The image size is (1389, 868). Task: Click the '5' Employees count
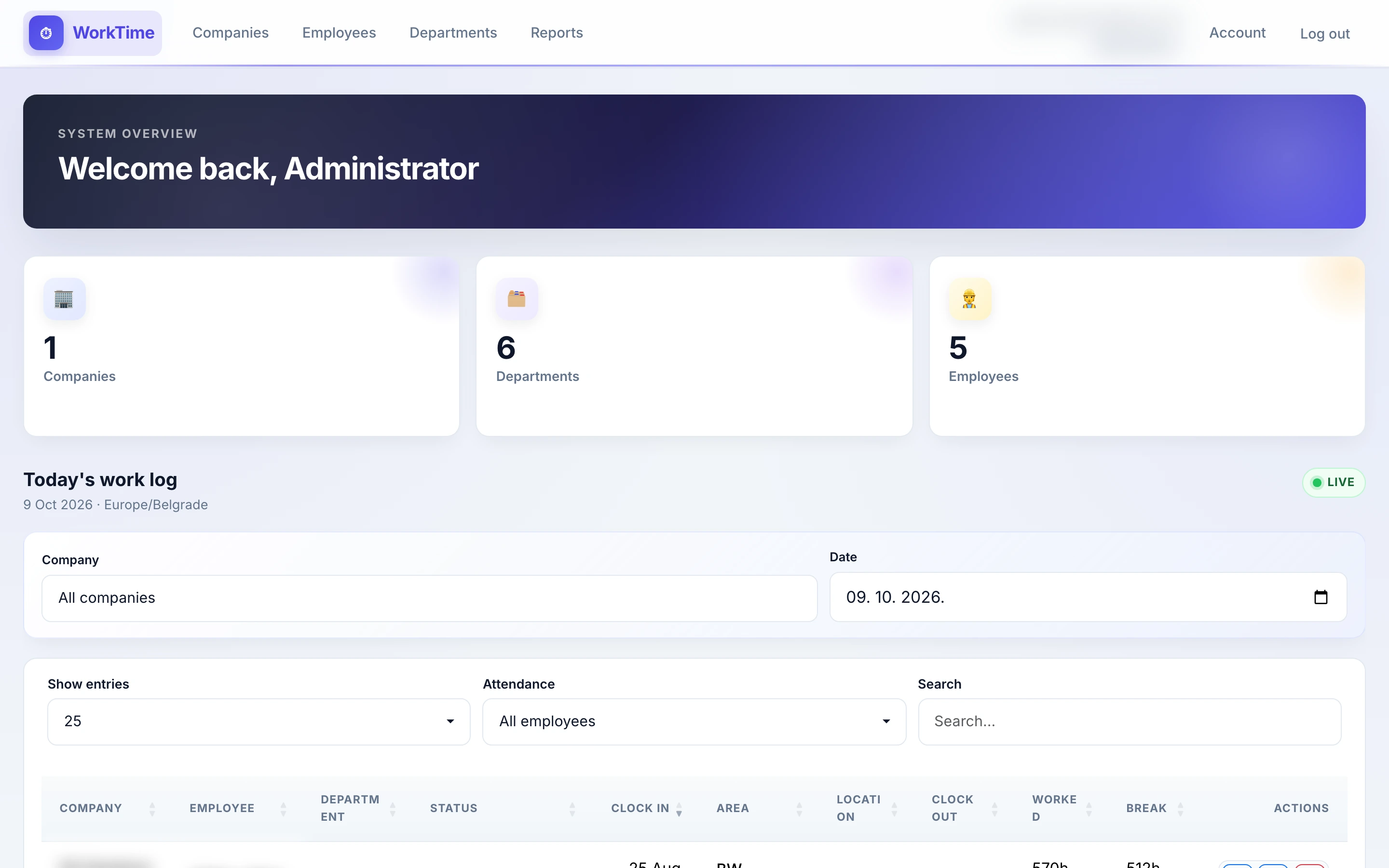[x=958, y=348]
